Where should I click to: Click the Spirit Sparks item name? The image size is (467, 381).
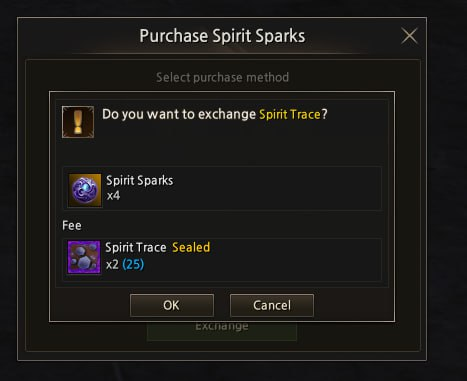tap(140, 181)
